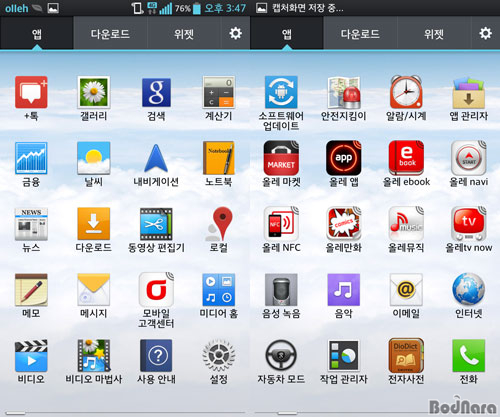
Task: Open the 올레 ebook reader
Action: pos(406,158)
